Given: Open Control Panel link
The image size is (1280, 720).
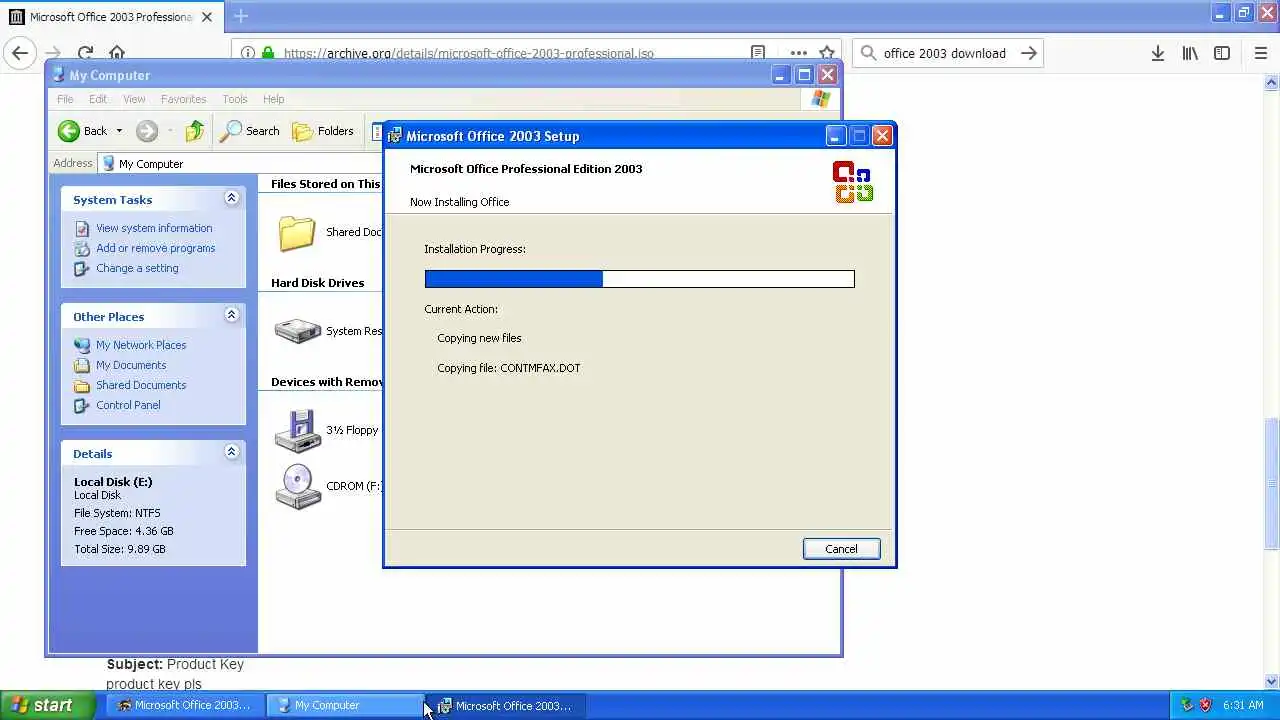Looking at the screenshot, I should 128,405.
